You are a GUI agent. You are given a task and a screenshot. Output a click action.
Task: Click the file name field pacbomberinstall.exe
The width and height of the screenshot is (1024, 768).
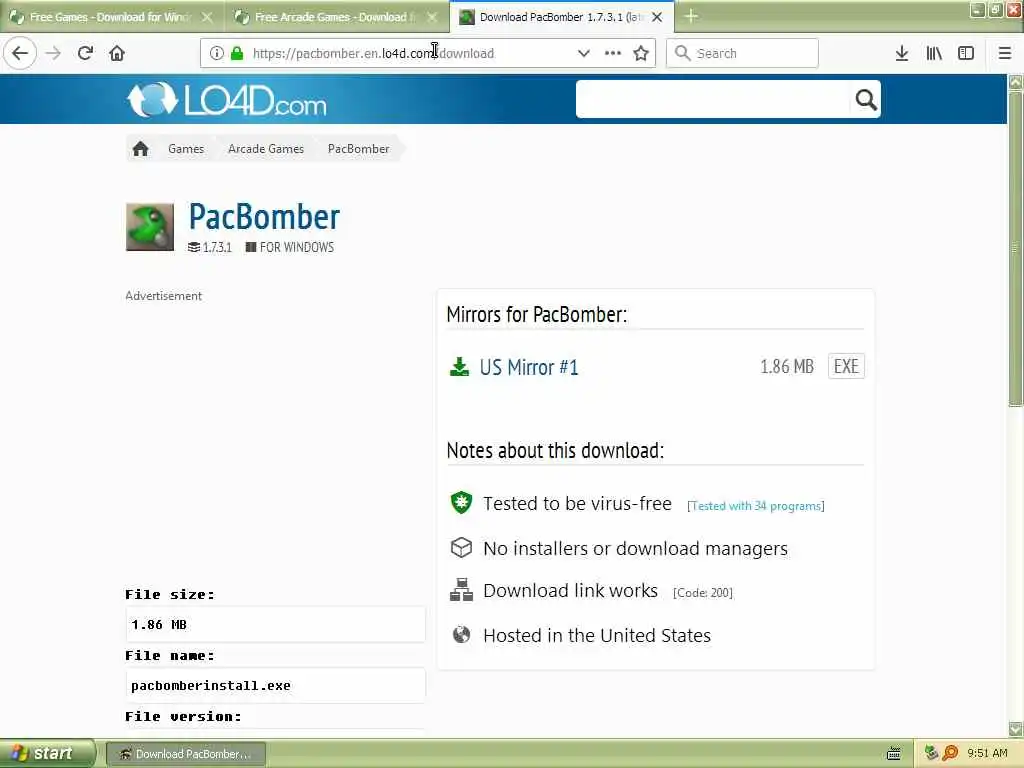coord(275,685)
